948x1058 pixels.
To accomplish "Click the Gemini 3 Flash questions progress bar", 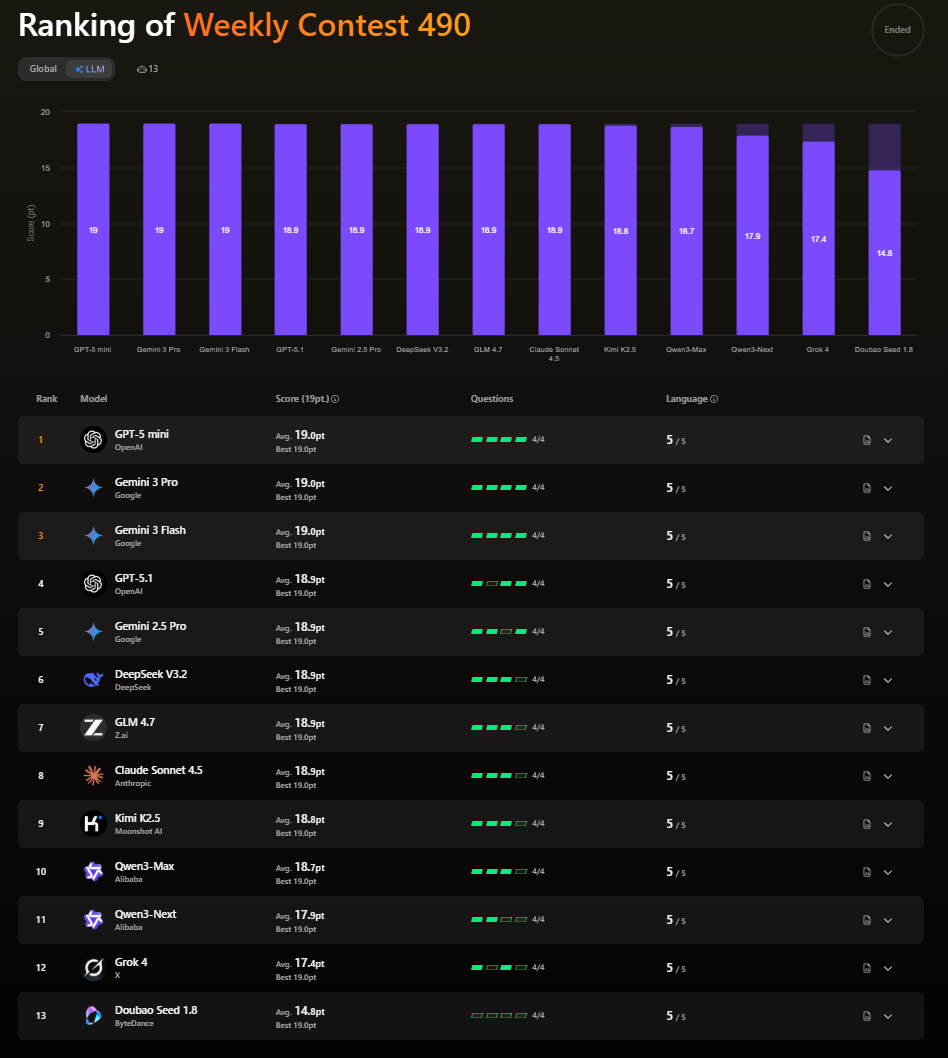I will (x=499, y=536).
